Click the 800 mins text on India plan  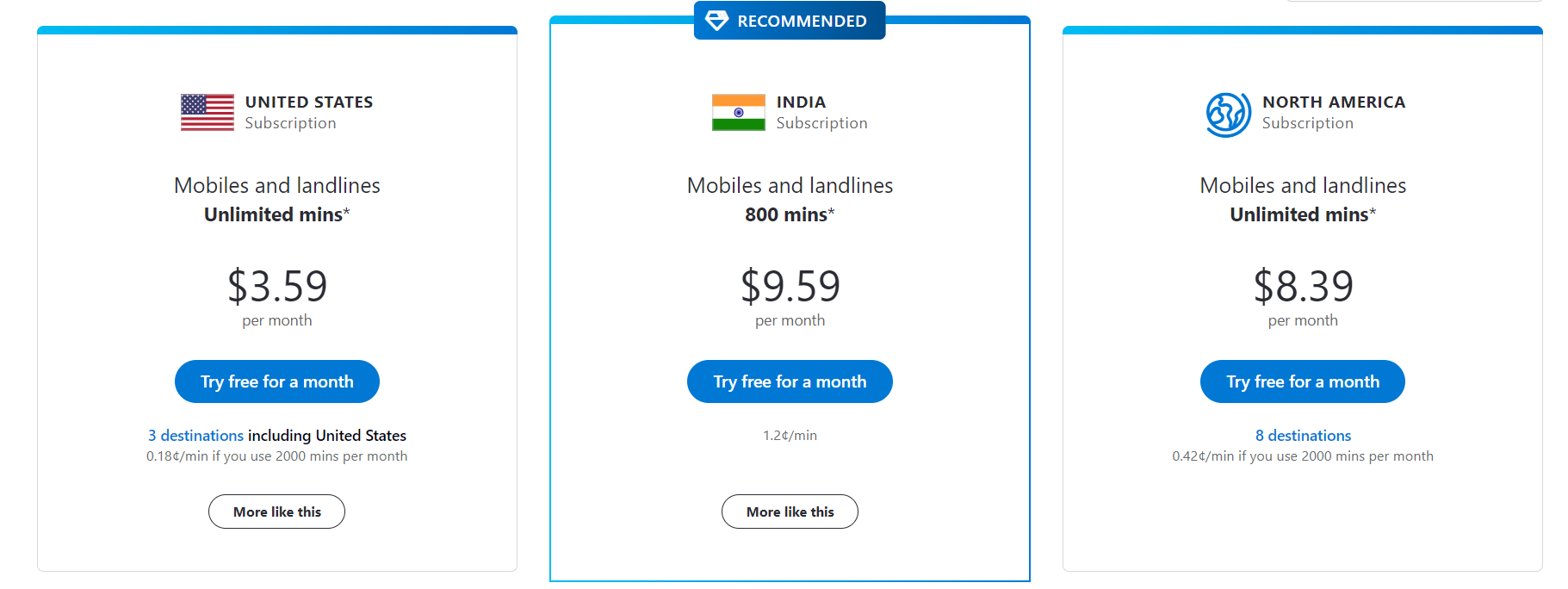[786, 214]
